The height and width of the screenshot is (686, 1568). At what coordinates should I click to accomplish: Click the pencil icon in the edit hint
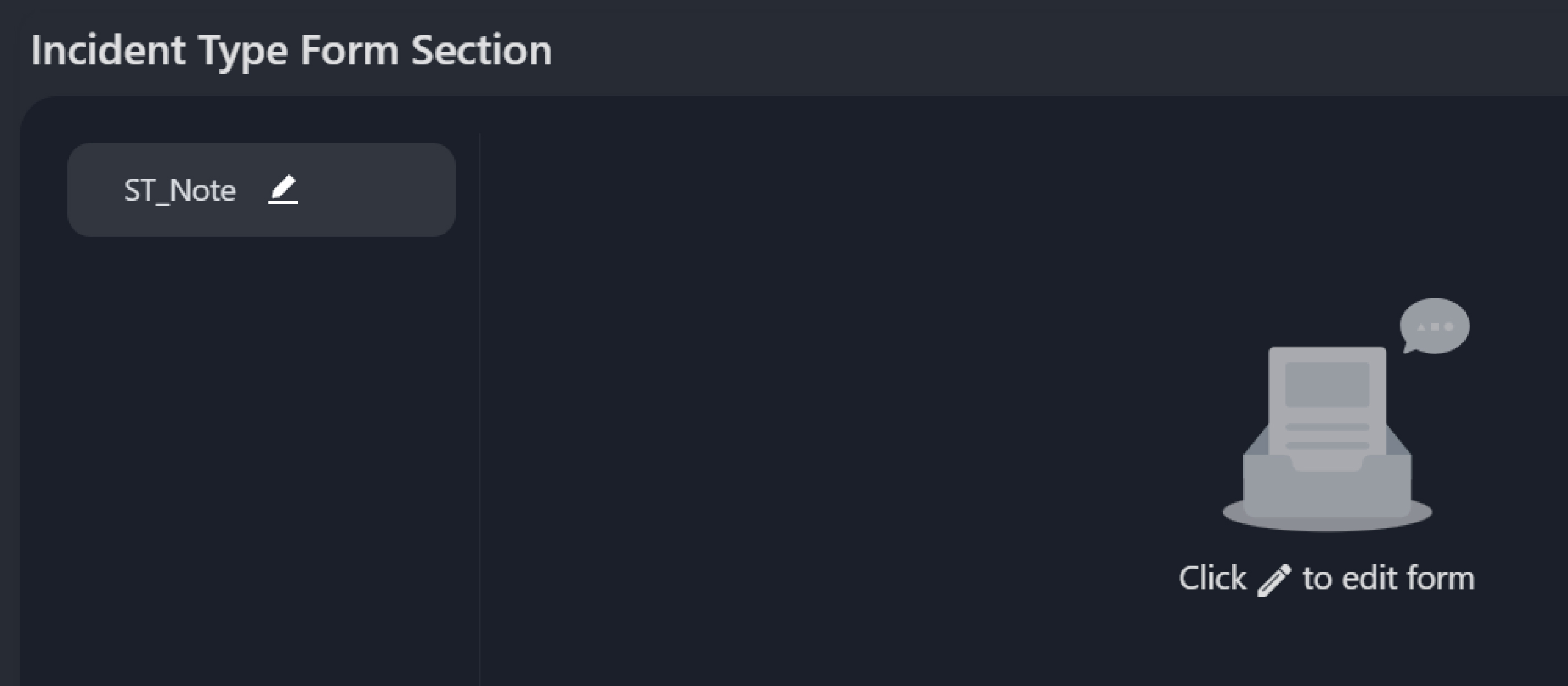pyautogui.click(x=1274, y=579)
